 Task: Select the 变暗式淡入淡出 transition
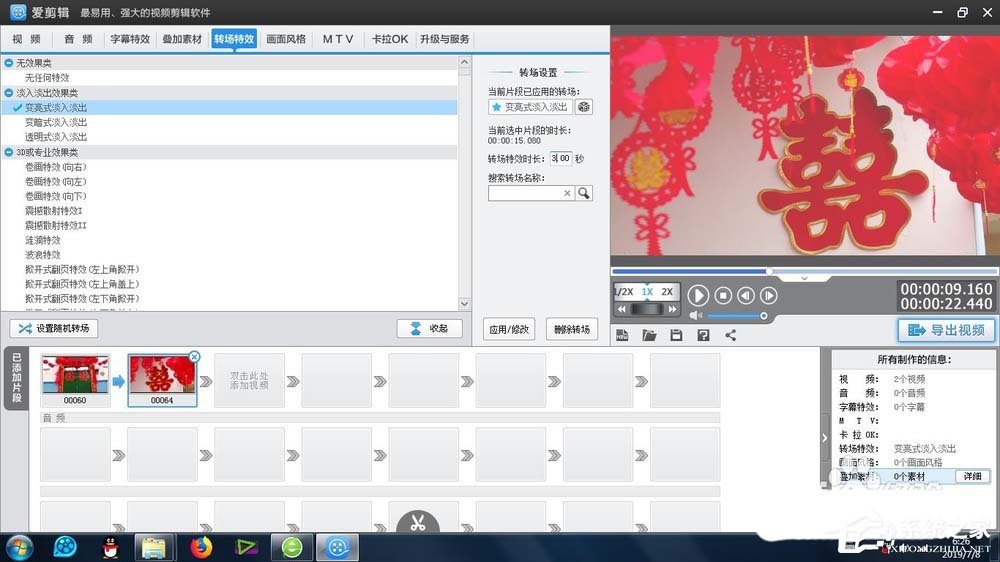56,122
